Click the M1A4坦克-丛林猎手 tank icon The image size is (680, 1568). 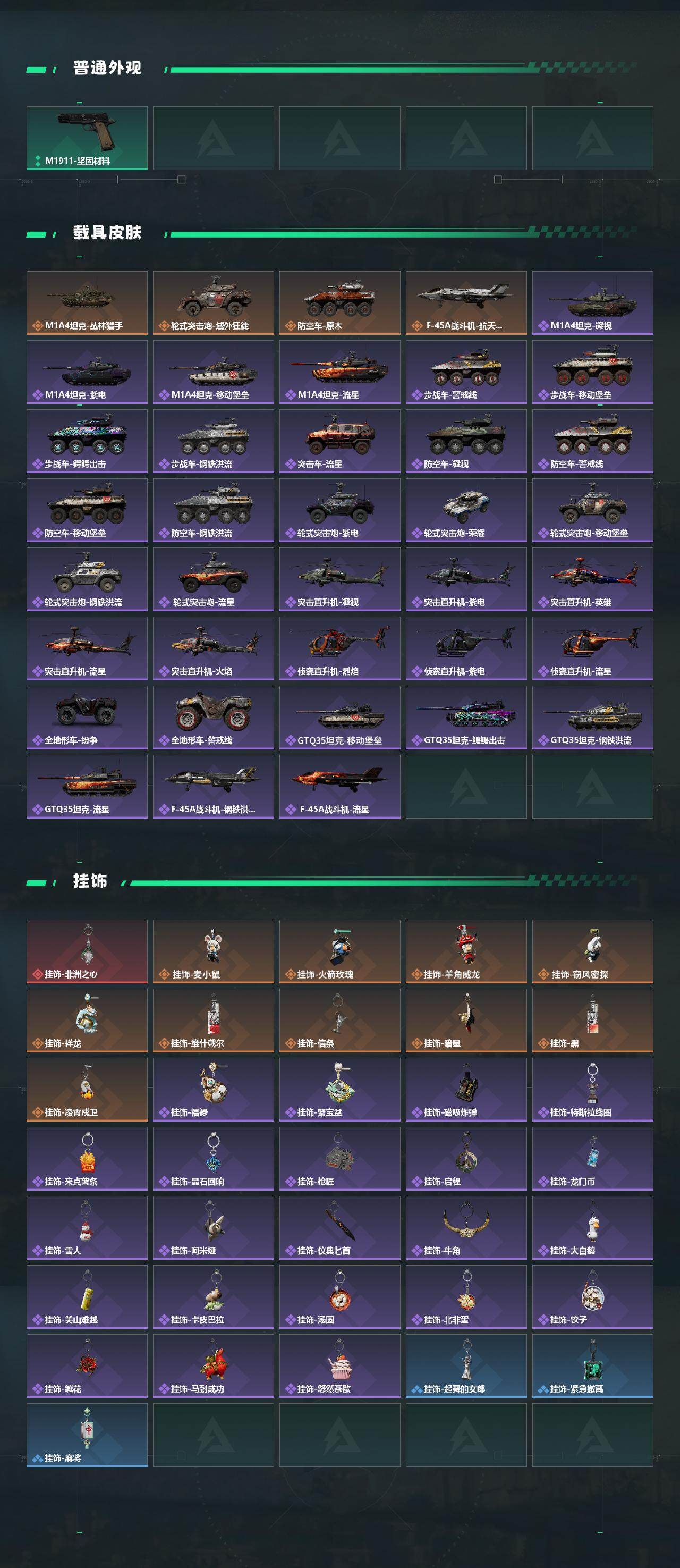point(87,302)
